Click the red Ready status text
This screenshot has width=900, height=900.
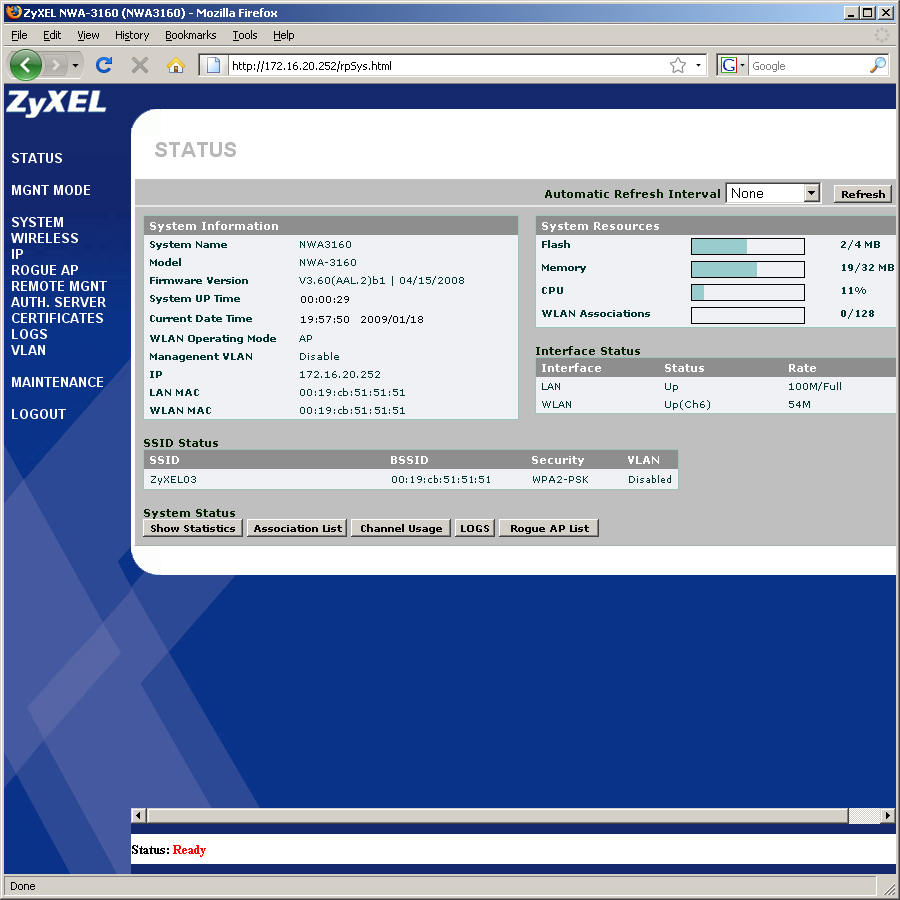[x=189, y=849]
